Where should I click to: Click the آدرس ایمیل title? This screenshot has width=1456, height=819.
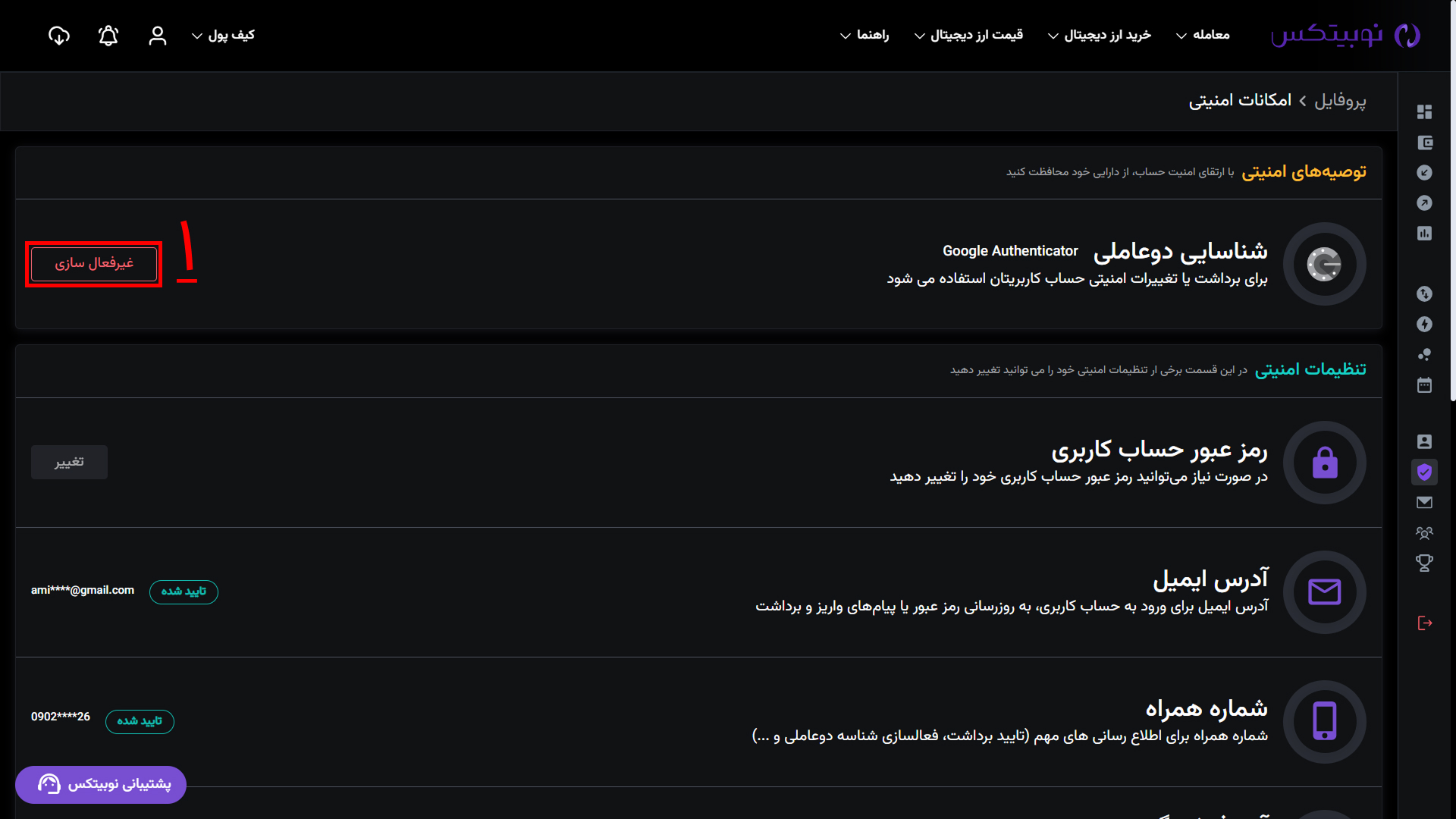point(1210,579)
